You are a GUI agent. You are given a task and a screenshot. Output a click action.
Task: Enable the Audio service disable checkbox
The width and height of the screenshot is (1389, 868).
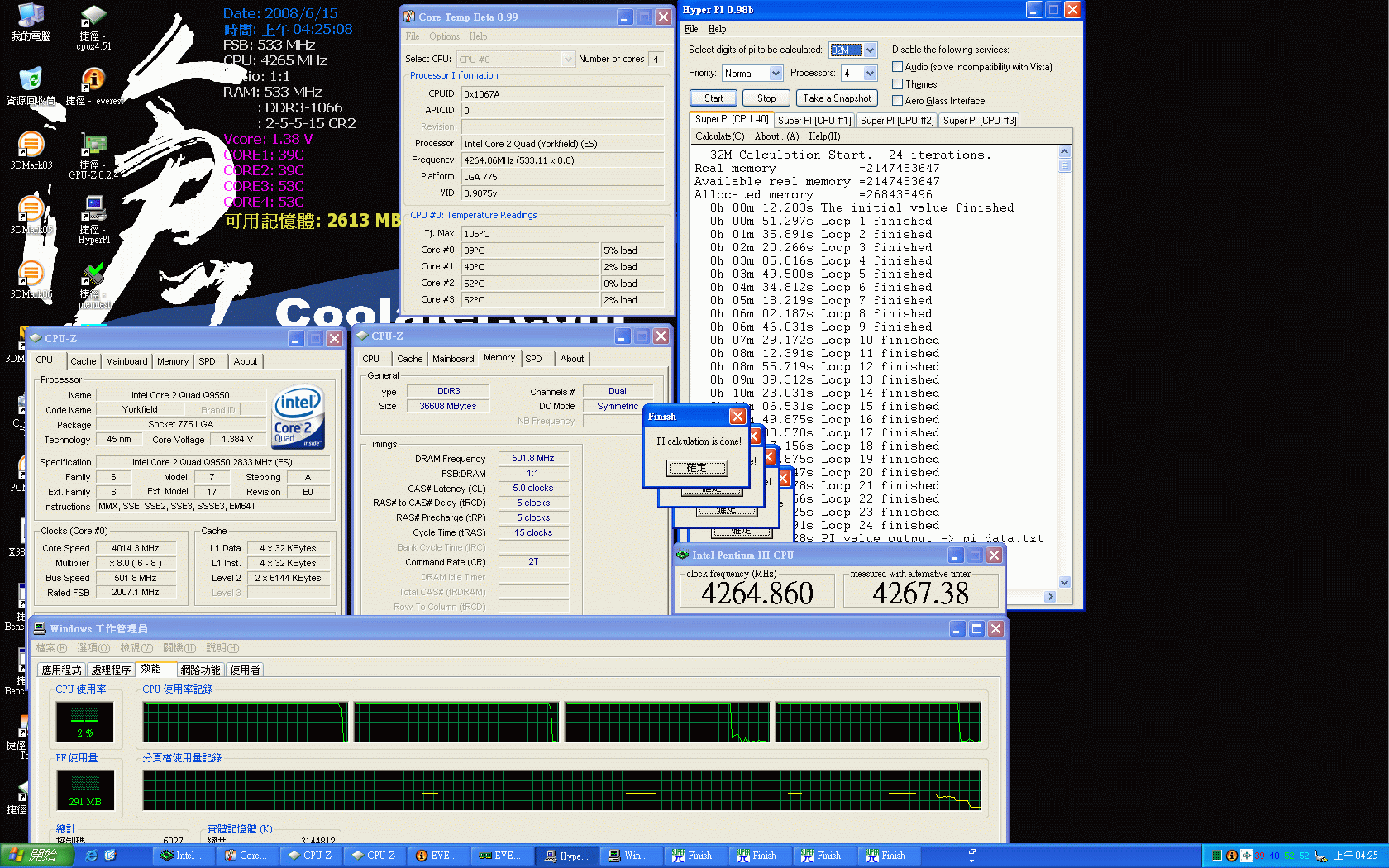(897, 67)
